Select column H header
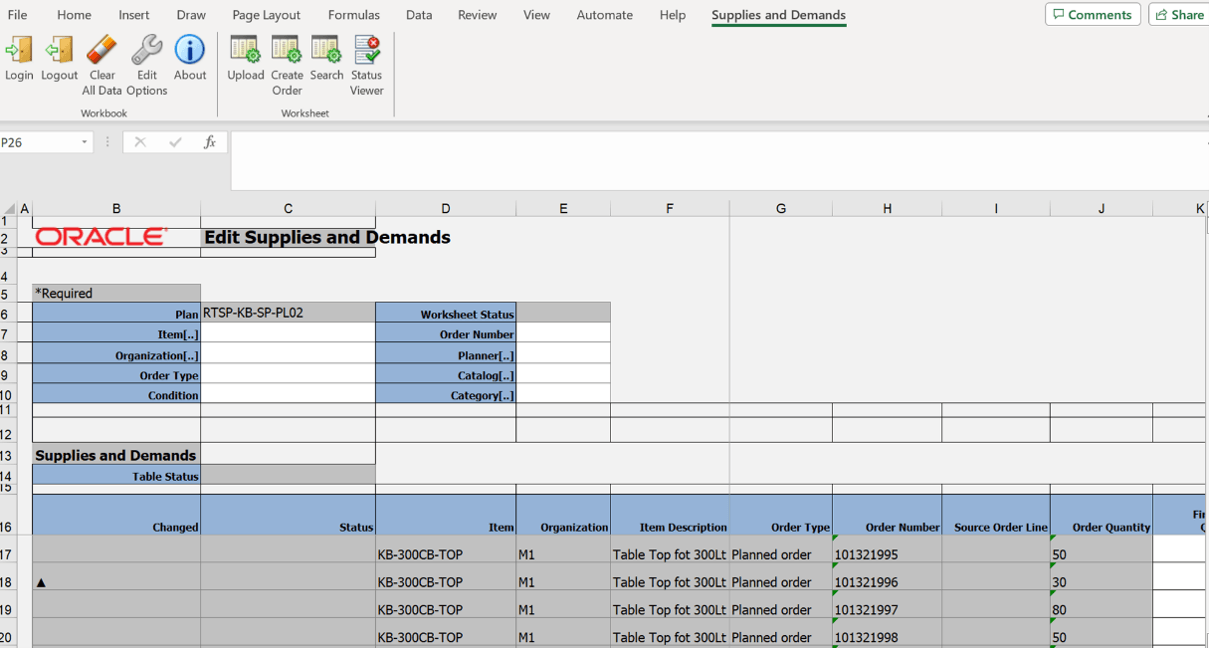1209x648 pixels. coord(887,208)
